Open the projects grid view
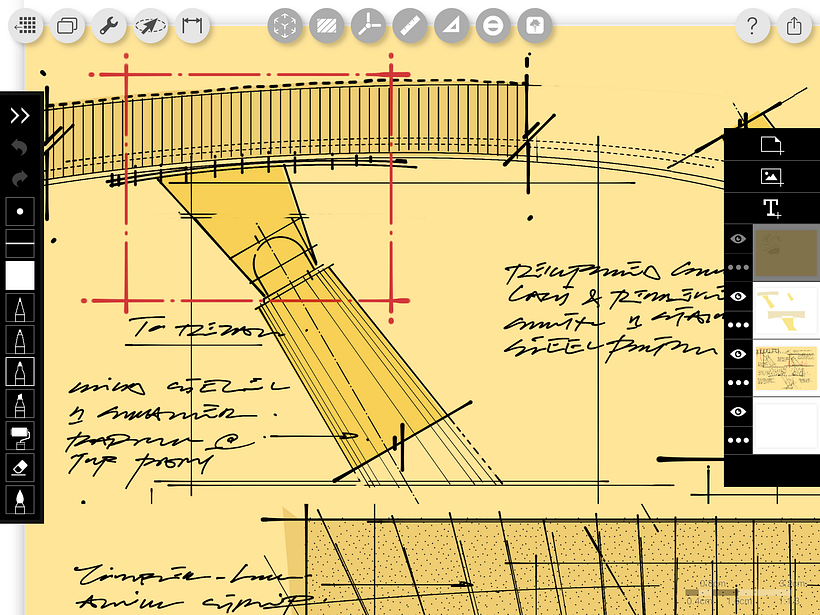This screenshot has height=615, width=820. [x=25, y=25]
